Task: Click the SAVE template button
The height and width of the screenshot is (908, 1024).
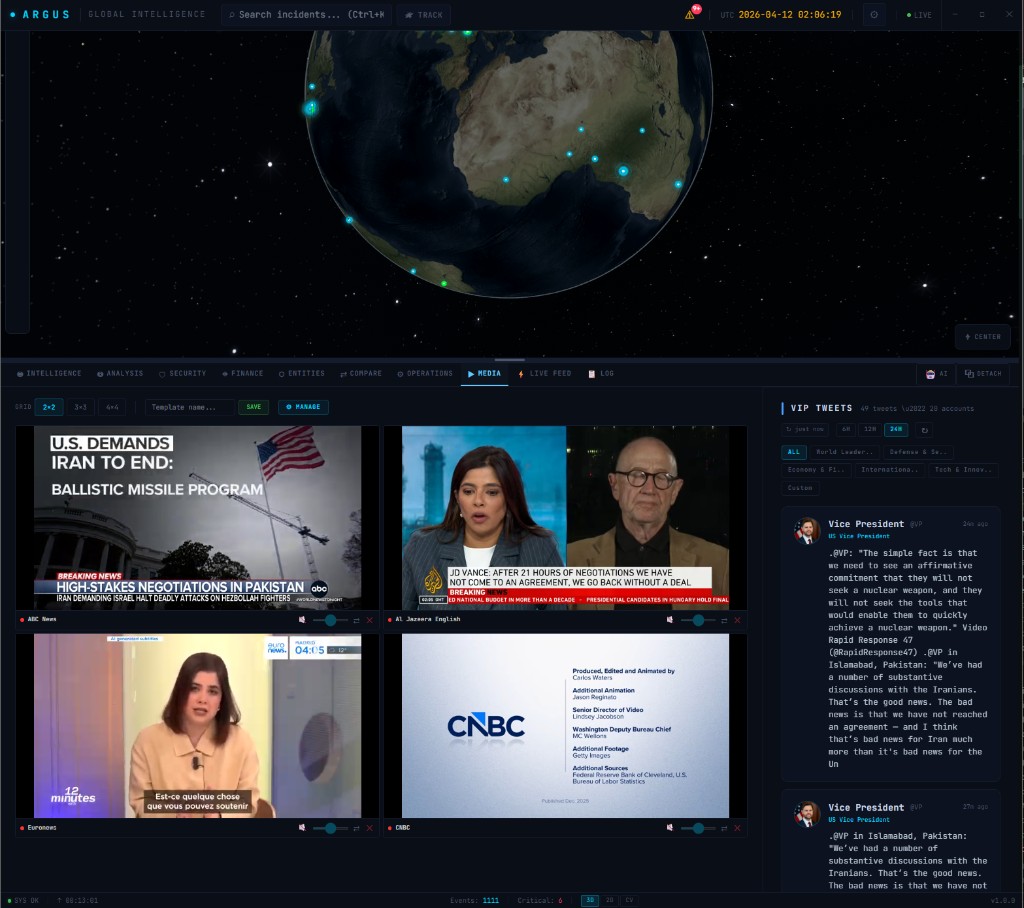Action: coord(253,407)
